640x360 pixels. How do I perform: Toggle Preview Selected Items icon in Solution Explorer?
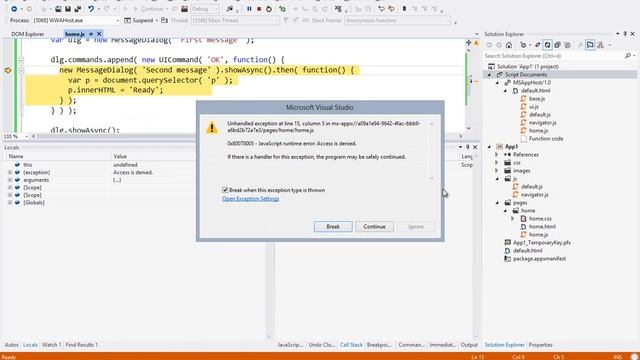tap(590, 45)
